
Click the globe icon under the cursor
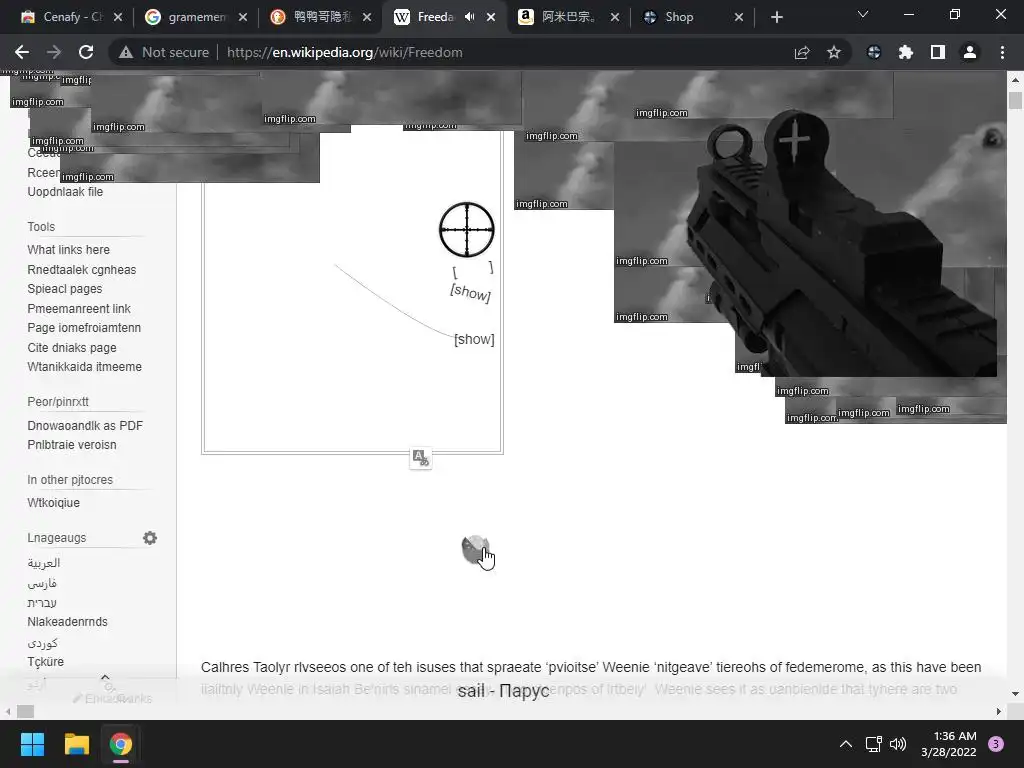[x=475, y=549]
